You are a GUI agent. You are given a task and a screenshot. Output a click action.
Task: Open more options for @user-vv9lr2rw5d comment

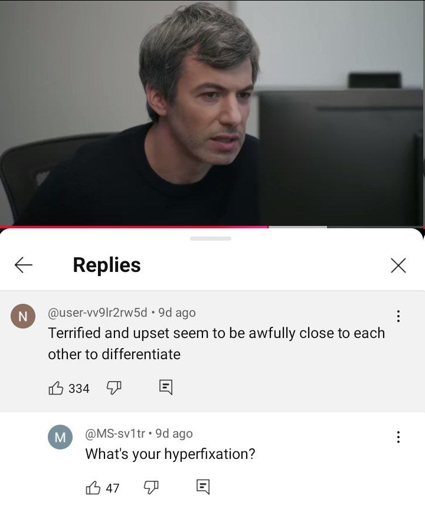pyautogui.click(x=398, y=316)
